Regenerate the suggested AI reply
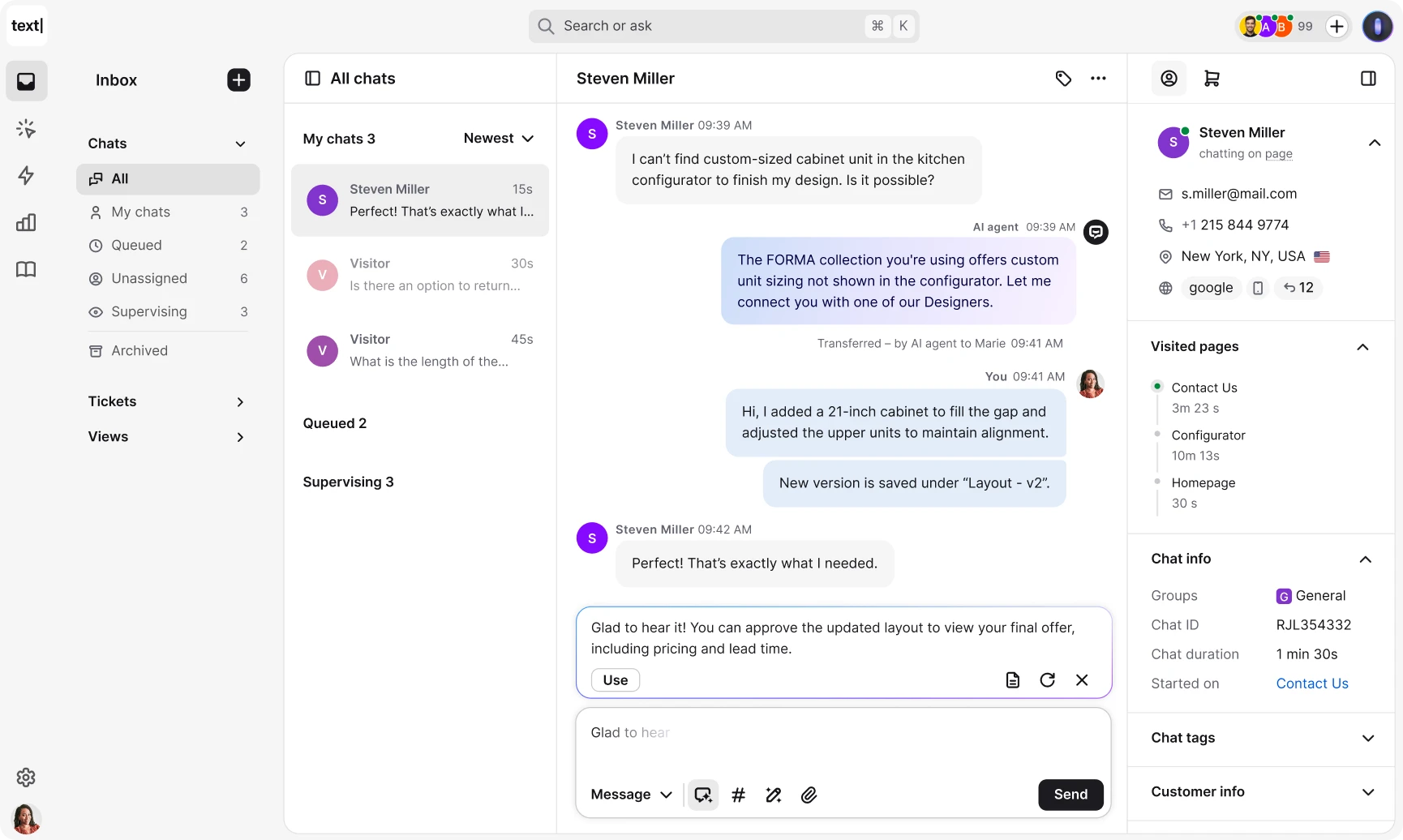The width and height of the screenshot is (1403, 840). tap(1047, 680)
